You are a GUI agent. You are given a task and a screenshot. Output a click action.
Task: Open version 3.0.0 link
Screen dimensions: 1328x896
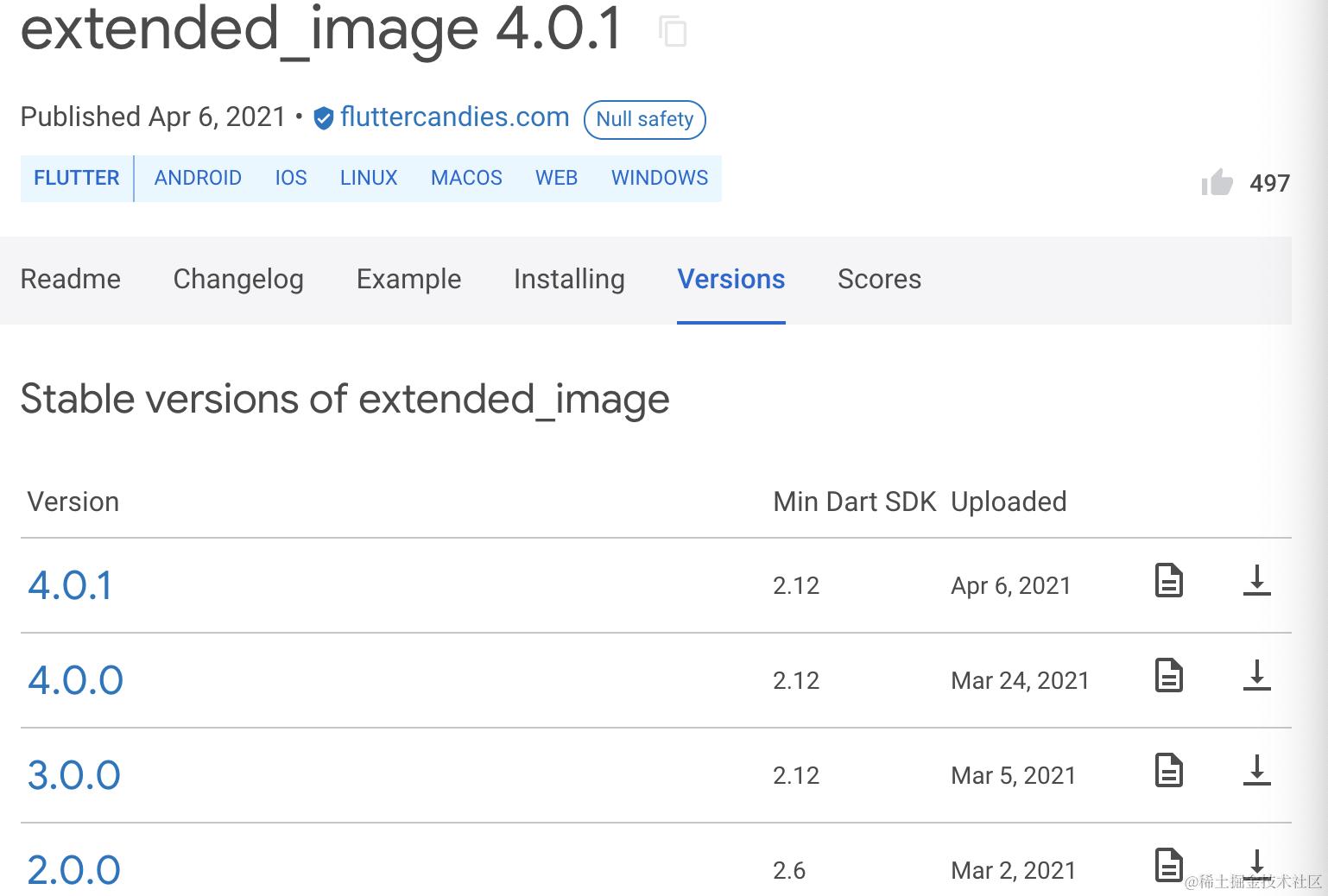tap(73, 775)
